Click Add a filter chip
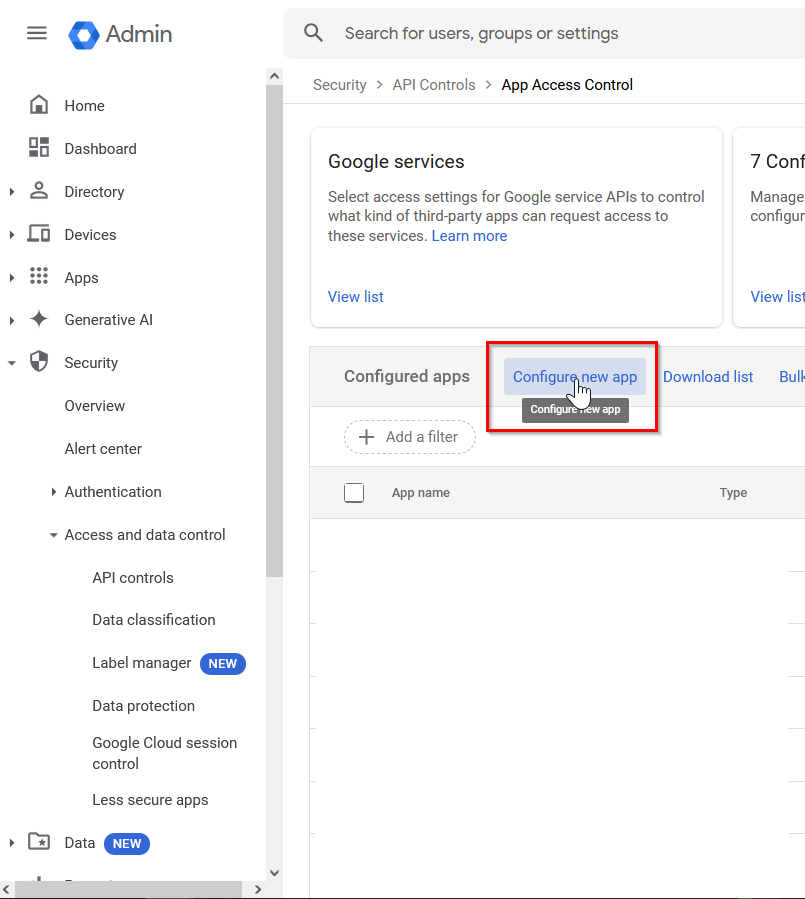The height and width of the screenshot is (899, 805). (409, 437)
